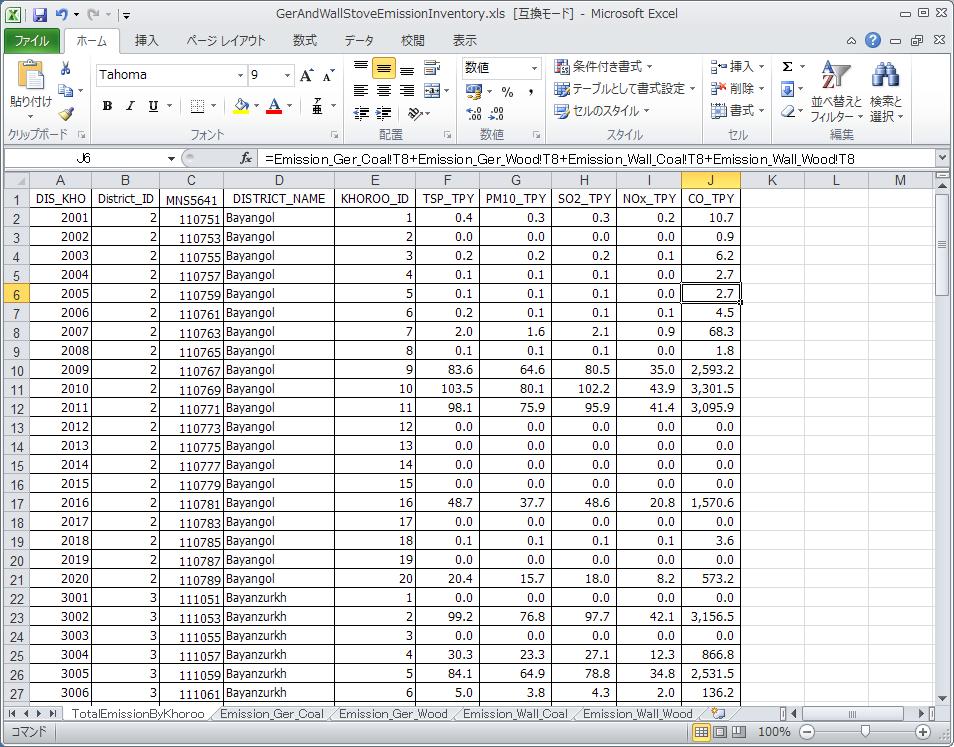Click the Decrease Indent icon
Screen dimensions: 954x747
click(x=361, y=113)
